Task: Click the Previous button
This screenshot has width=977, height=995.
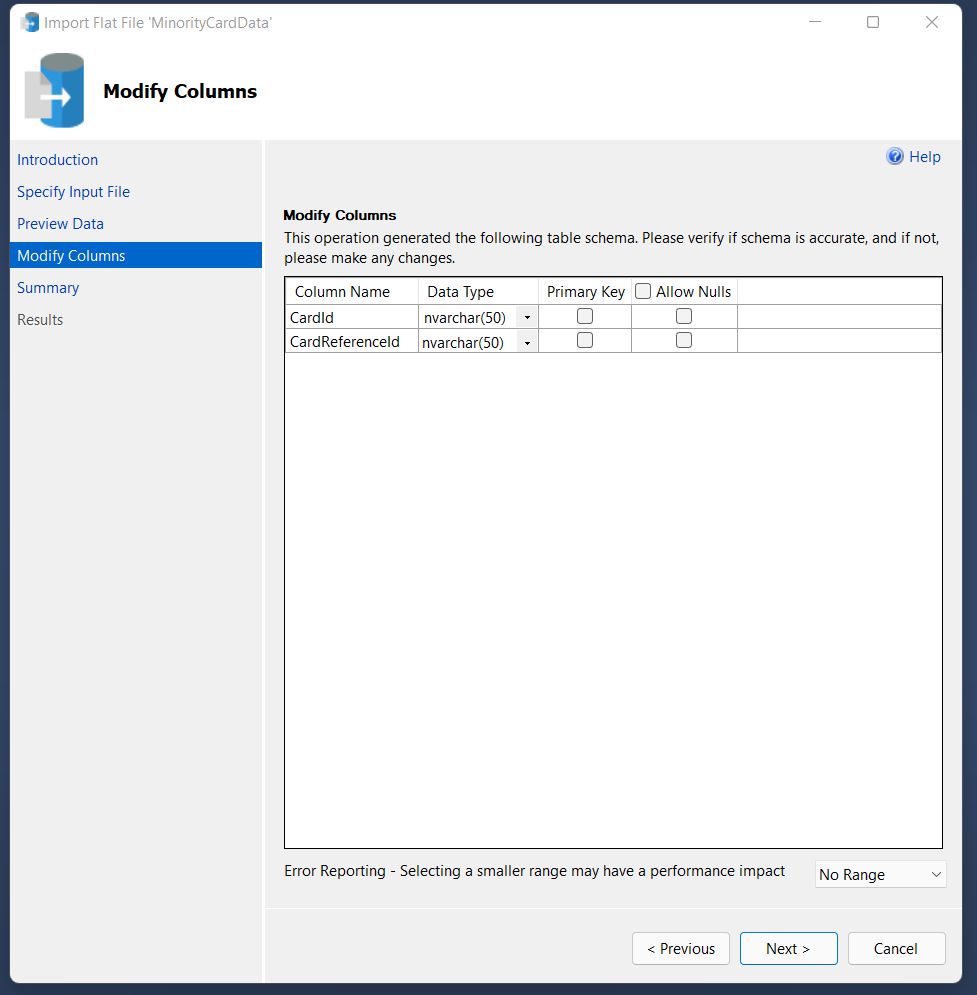Action: click(x=680, y=949)
